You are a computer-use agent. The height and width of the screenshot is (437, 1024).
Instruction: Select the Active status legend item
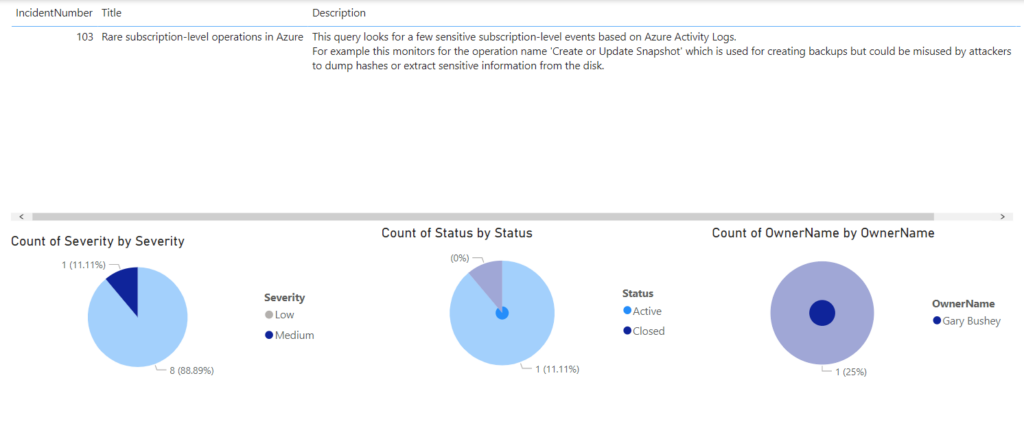tap(643, 311)
